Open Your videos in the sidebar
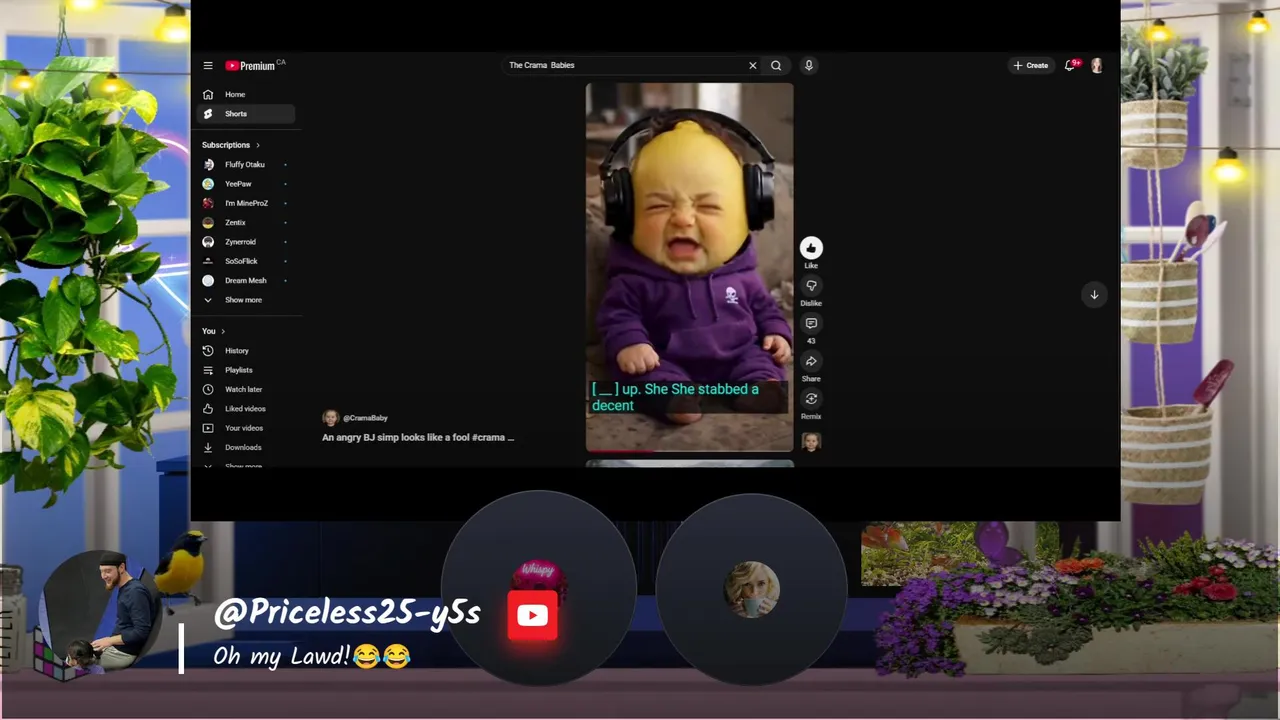The height and width of the screenshot is (720, 1280). 245,428
